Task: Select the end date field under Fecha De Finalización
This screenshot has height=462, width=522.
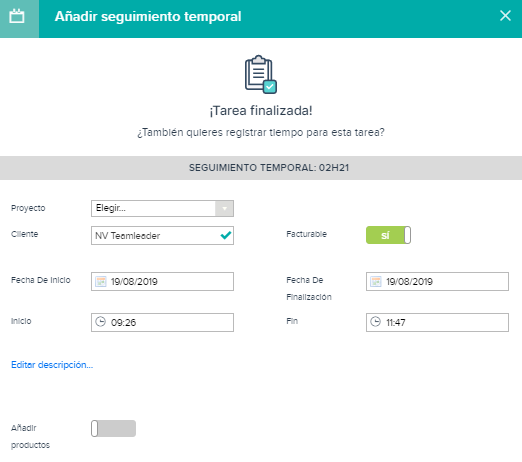Action: (437, 282)
